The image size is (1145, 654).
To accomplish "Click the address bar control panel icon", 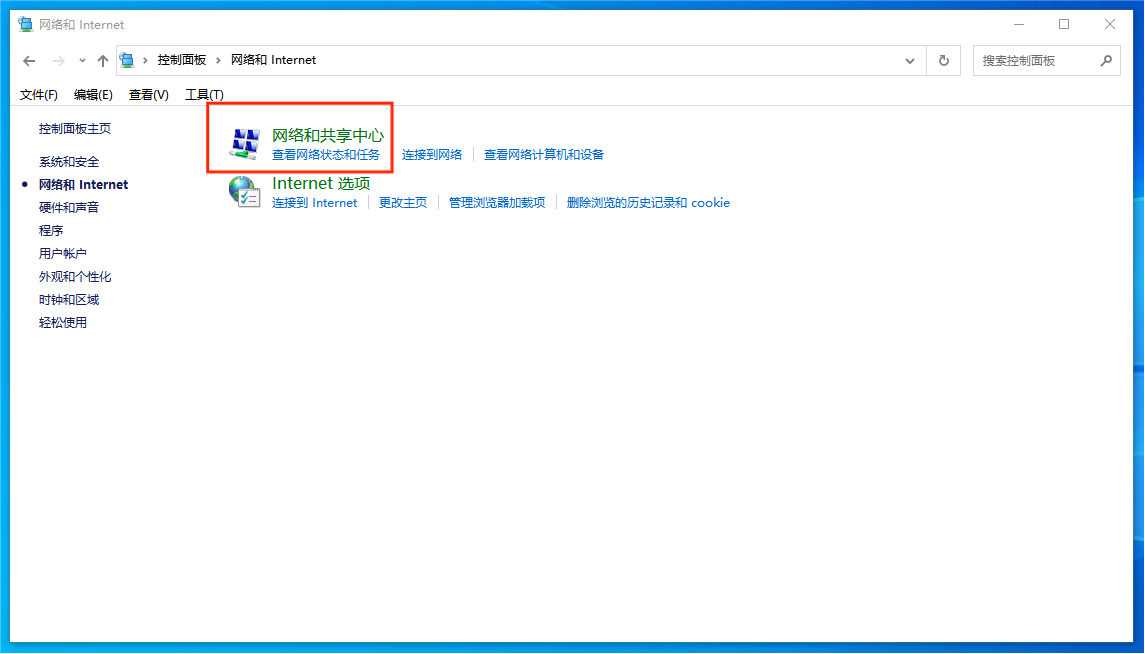I will [128, 60].
